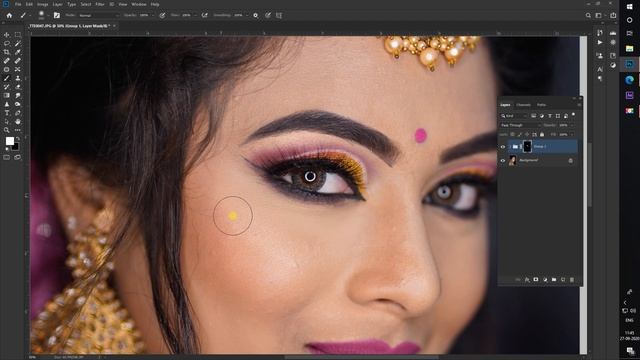Open the layer filter Kind dropdown
This screenshot has width=640, height=360.
[514, 116]
